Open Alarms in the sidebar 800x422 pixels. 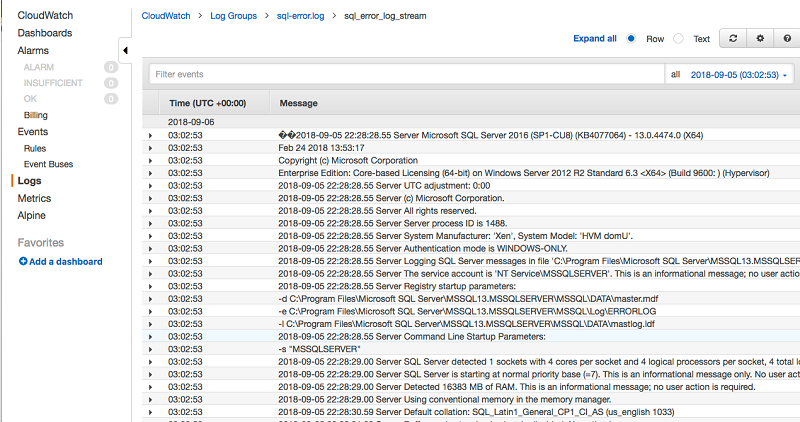click(x=33, y=51)
